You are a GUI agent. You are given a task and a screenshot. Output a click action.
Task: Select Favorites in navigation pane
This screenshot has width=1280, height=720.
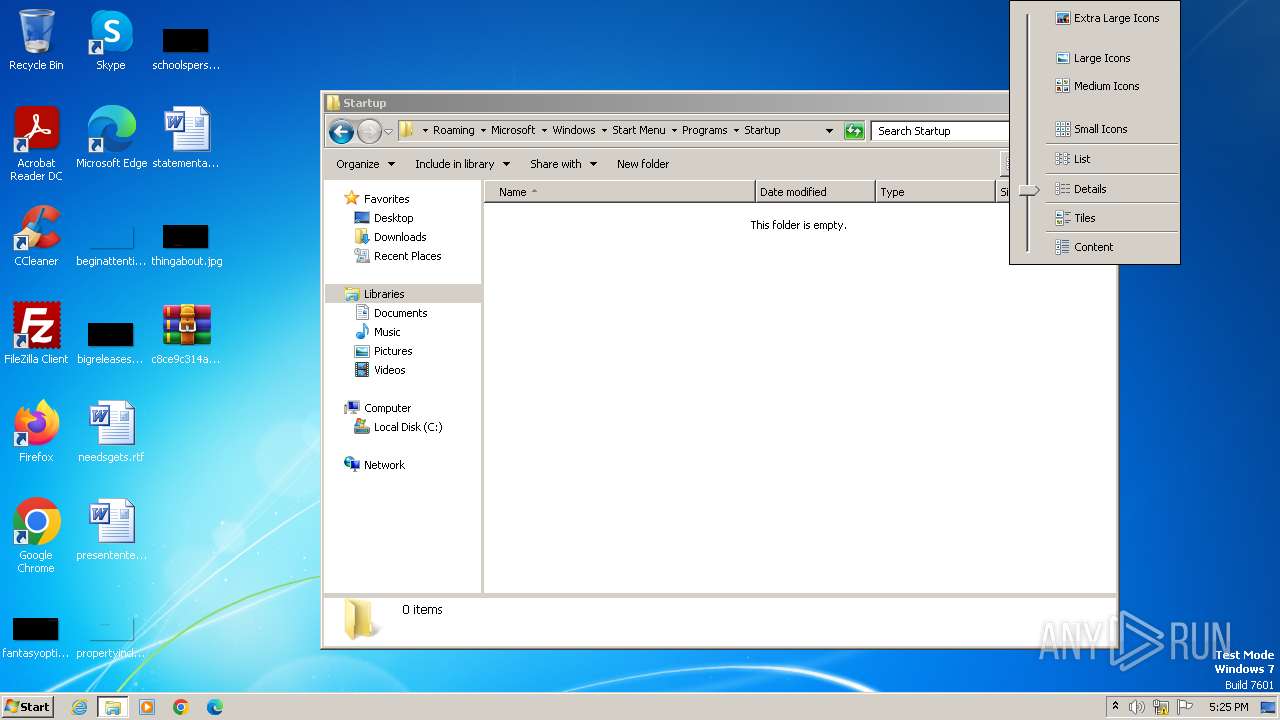(377, 199)
